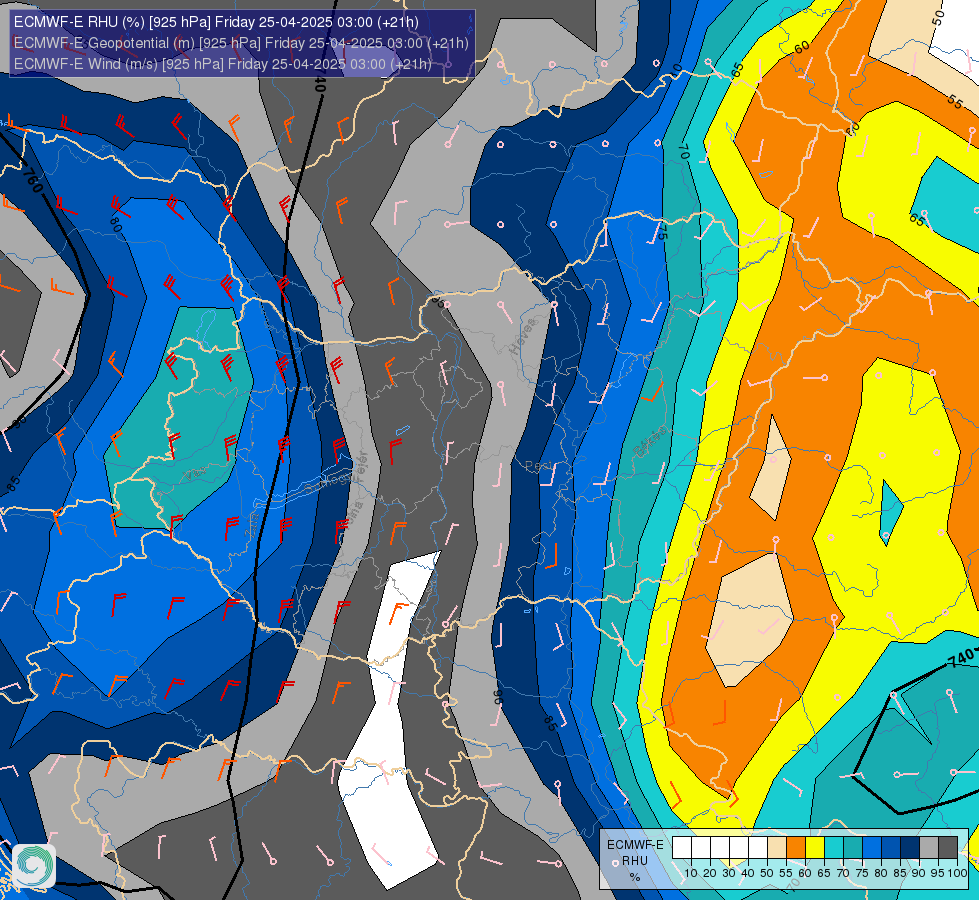Click the legend value label 100
The image size is (979, 900).
tap(958, 873)
